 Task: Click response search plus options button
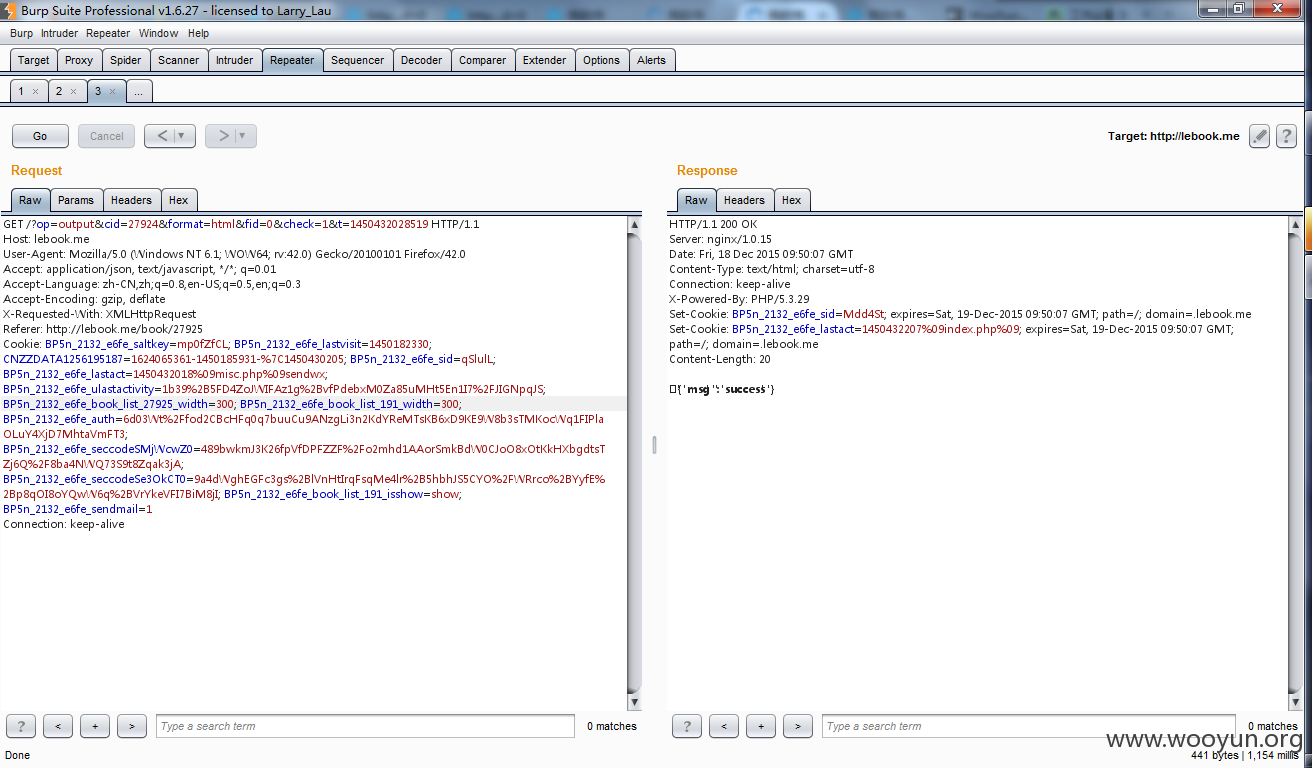[761, 726]
